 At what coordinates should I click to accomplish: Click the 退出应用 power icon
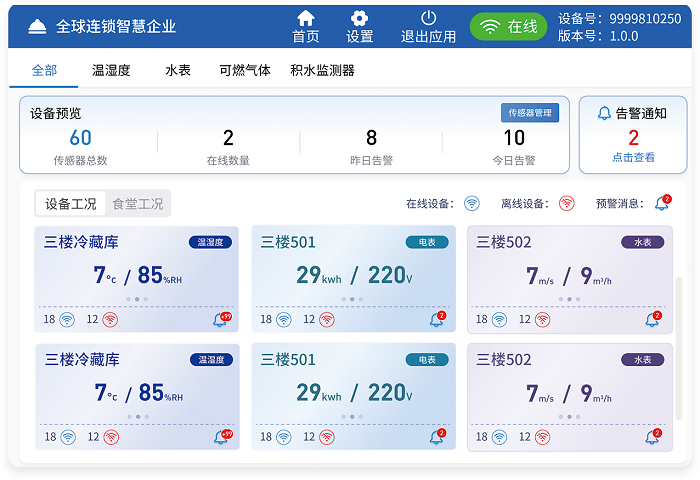[x=428, y=18]
